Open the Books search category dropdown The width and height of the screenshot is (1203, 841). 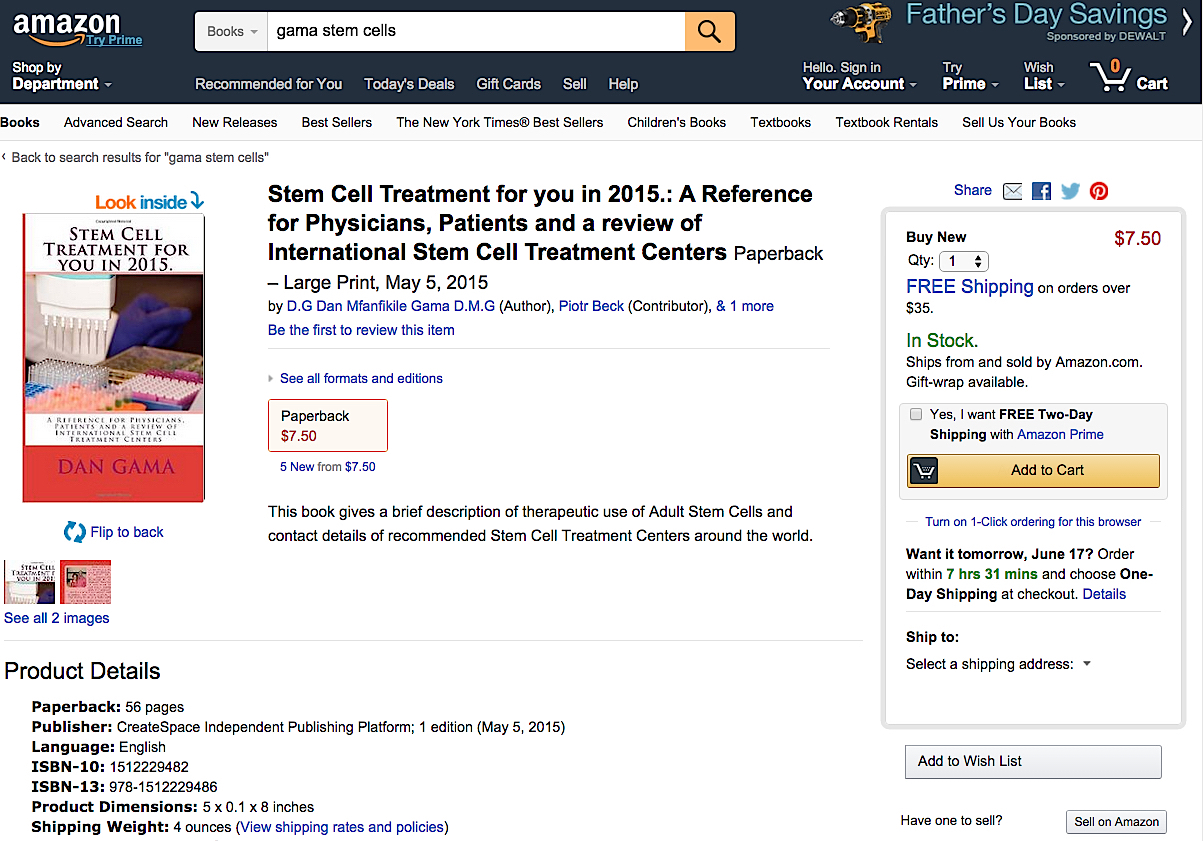coord(232,31)
